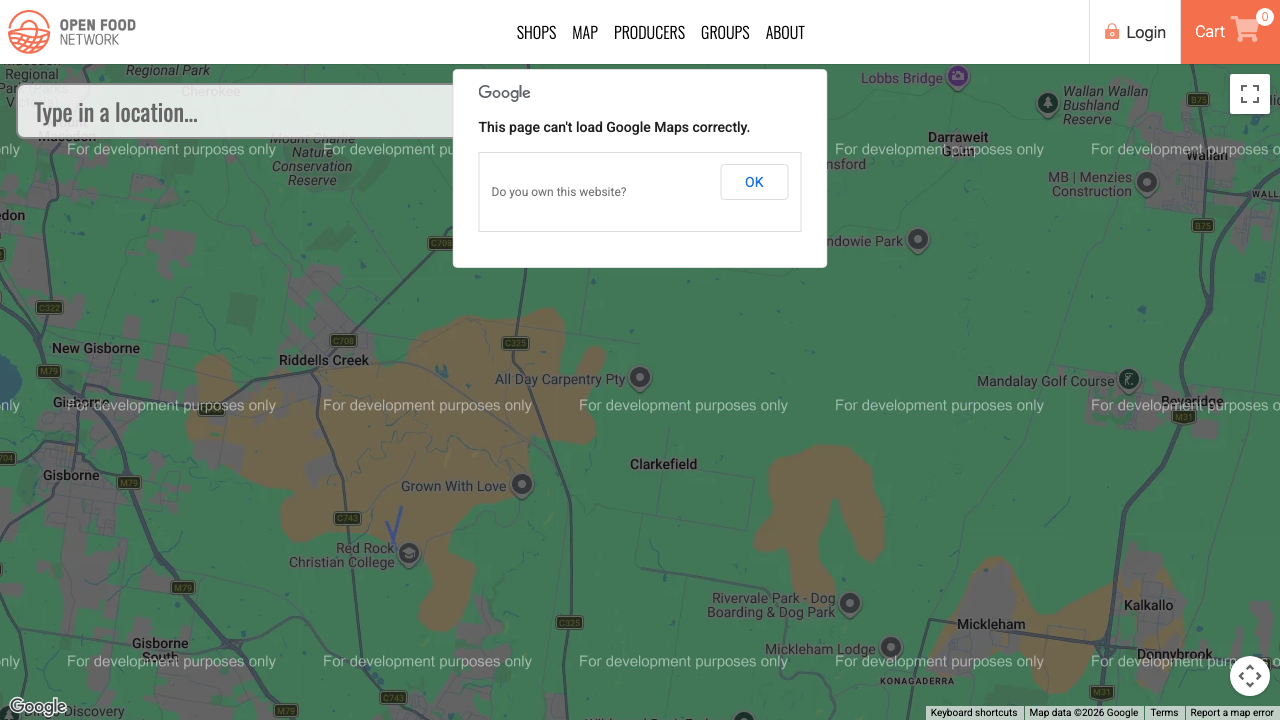
Task: Click the Kalkallo place label
Action: pos(1148,605)
